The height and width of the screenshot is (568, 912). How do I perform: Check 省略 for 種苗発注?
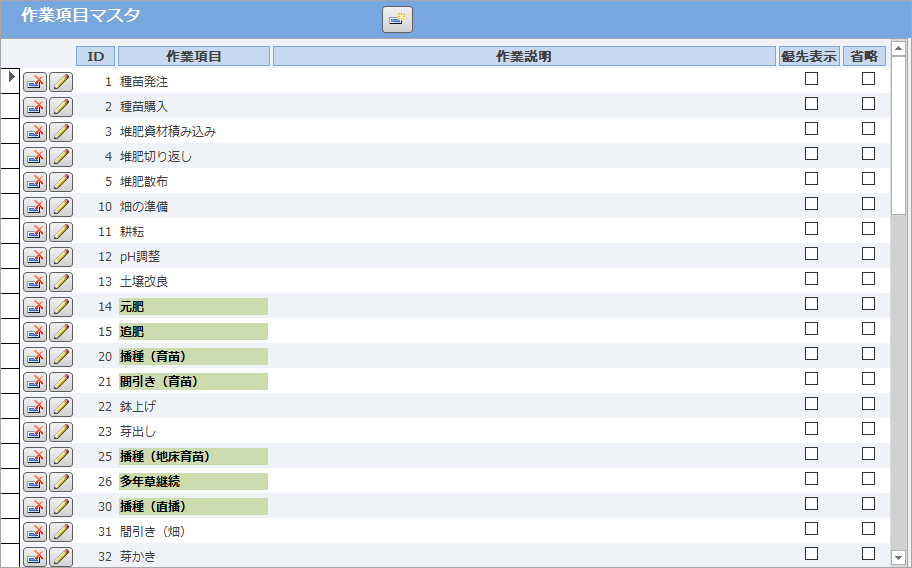pos(868,78)
